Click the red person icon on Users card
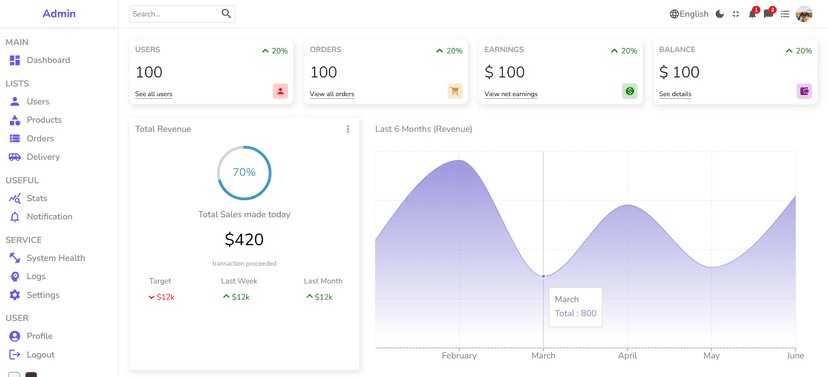Screen dimensions: 828x377 pos(280,91)
